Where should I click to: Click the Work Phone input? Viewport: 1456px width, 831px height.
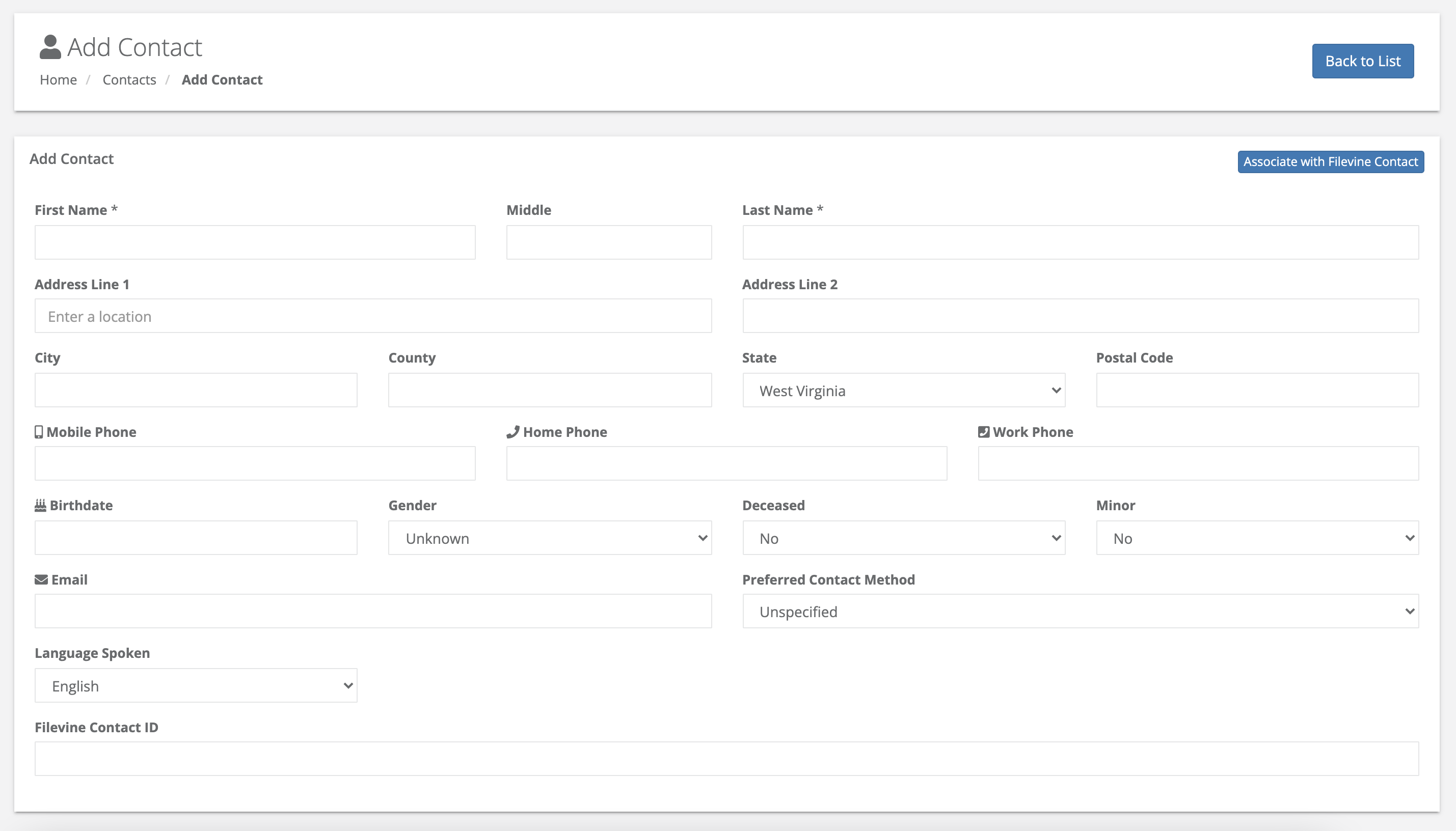click(x=1198, y=463)
